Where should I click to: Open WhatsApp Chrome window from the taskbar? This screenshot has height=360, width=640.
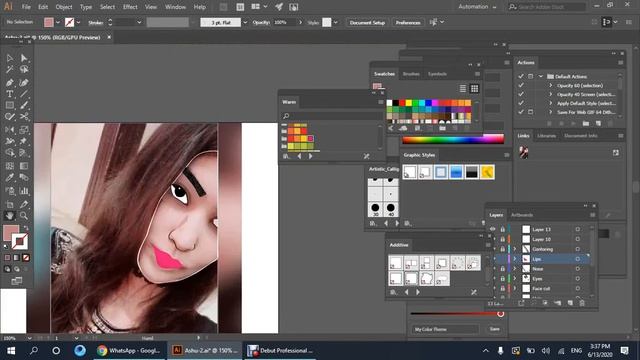tap(130, 351)
